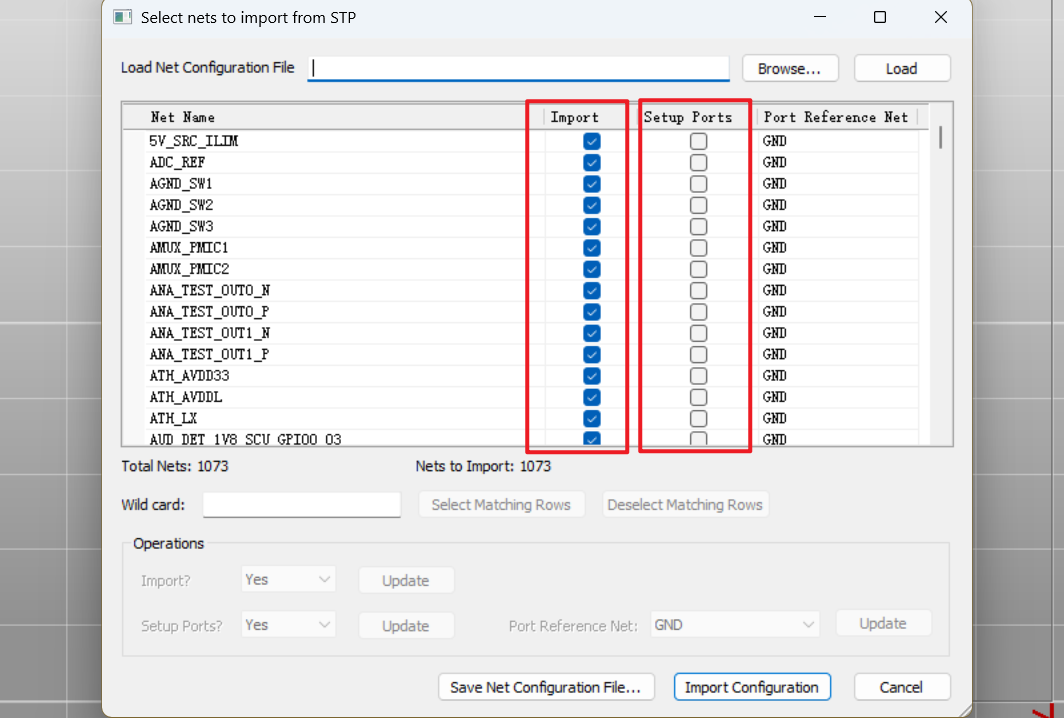Focus the Load Net Configuration File field
1064x718 pixels.
518,68
